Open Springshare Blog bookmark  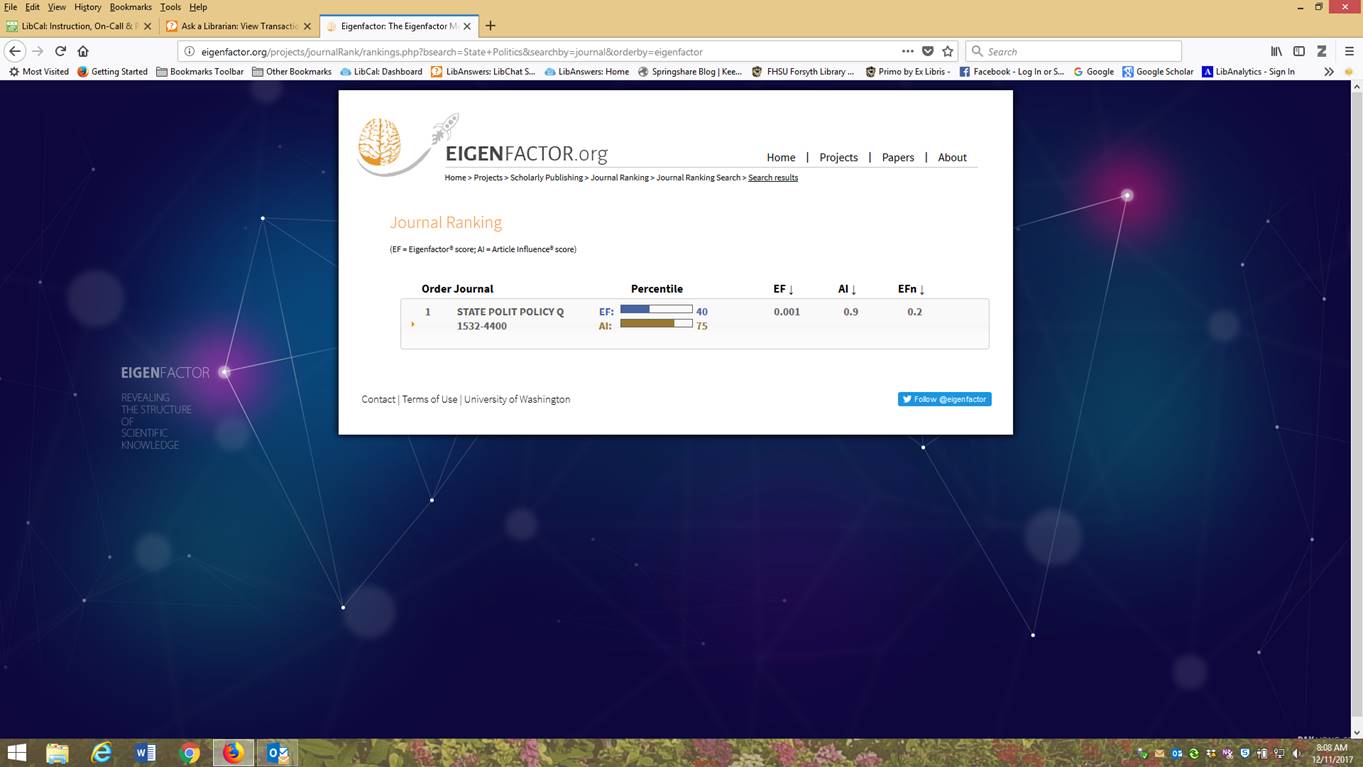pyautogui.click(x=690, y=72)
